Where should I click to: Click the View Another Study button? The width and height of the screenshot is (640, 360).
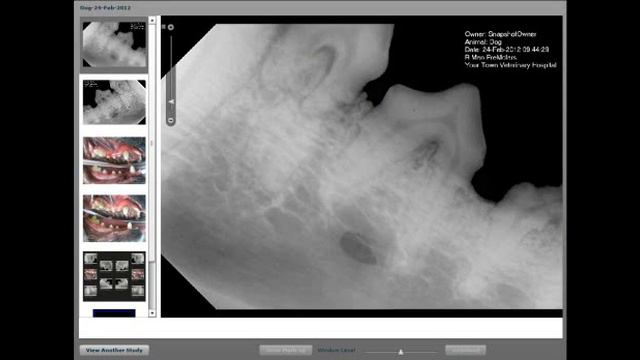(114, 350)
